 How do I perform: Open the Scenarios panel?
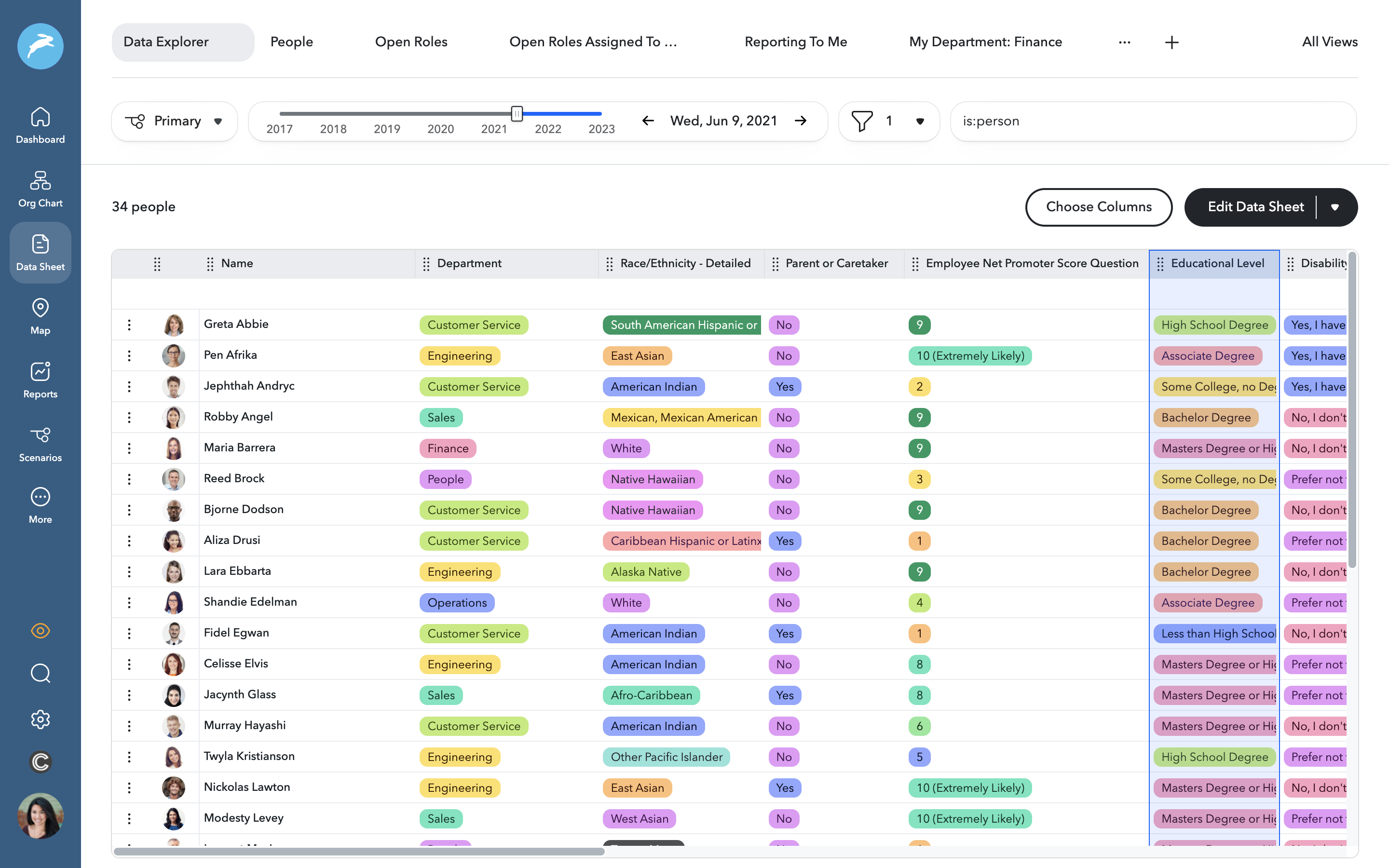40,442
